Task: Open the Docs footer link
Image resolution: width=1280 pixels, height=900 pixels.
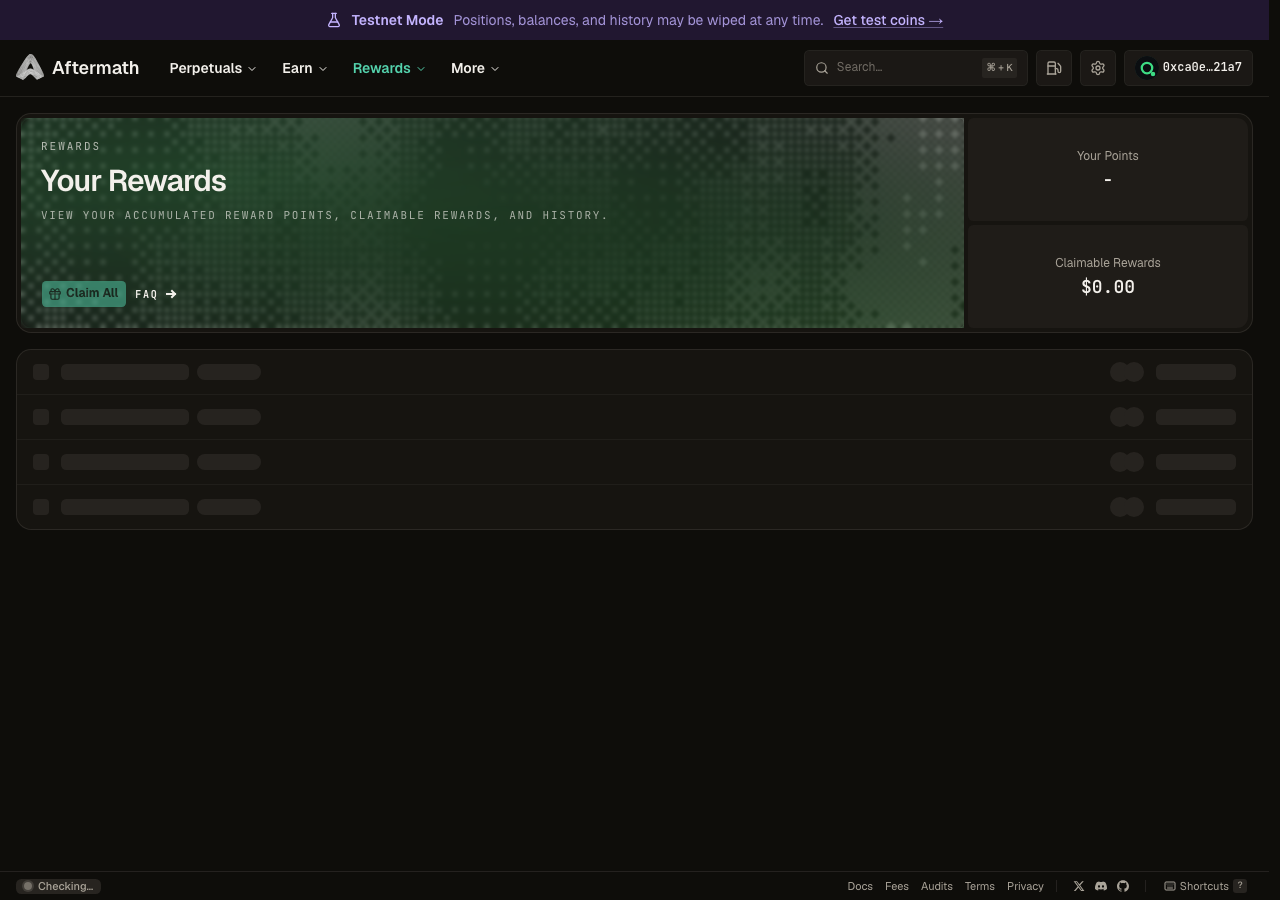Action: [x=860, y=886]
